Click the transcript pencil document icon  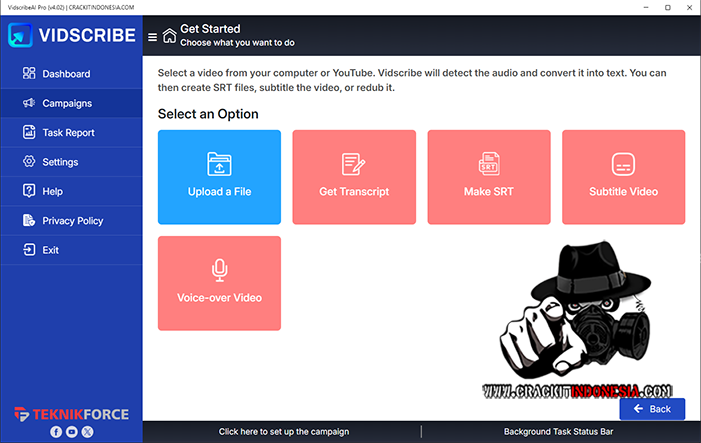coord(354,164)
